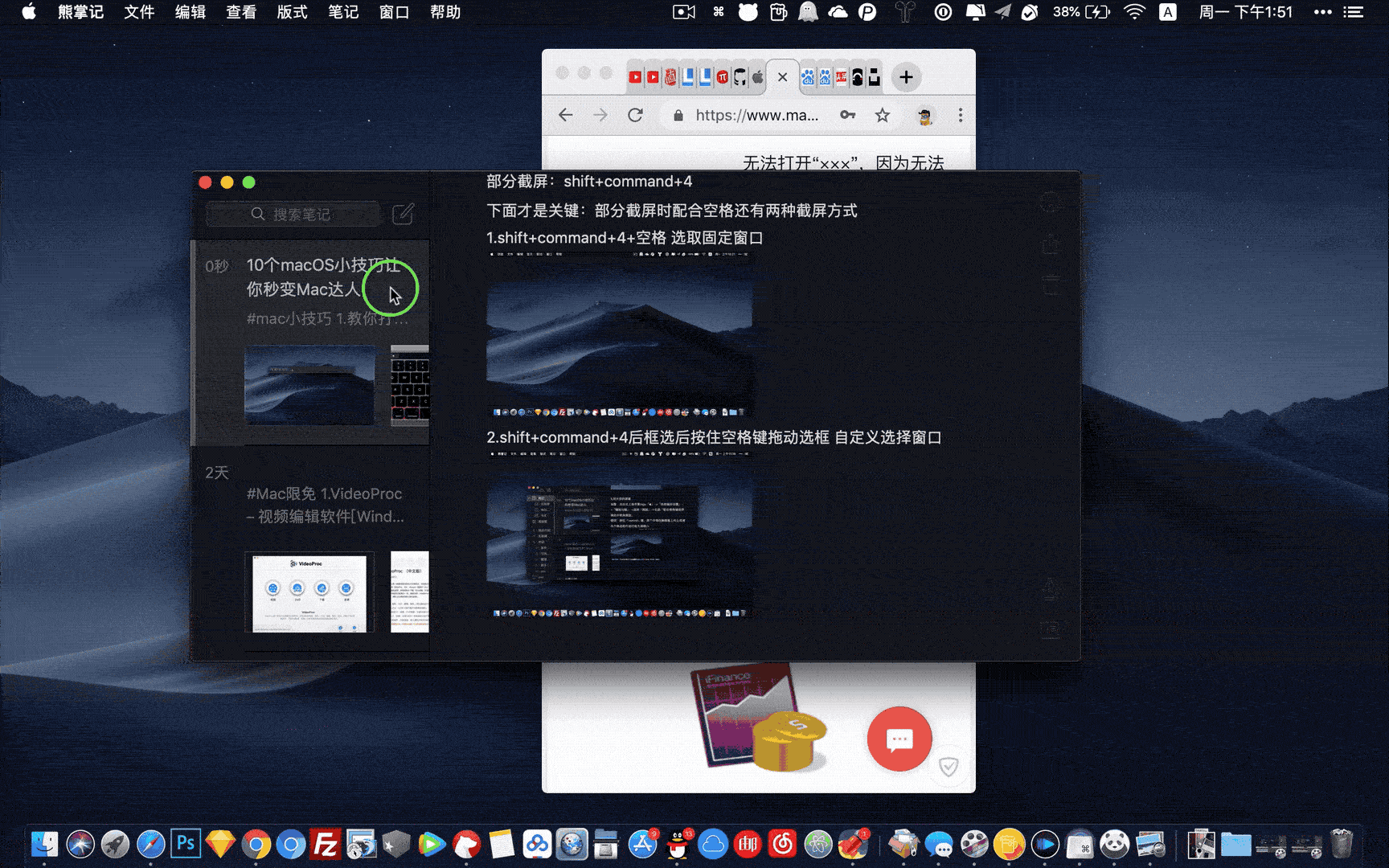Image resolution: width=1389 pixels, height=868 pixels.
Task: Open the note titled 10个macOS小技巧
Action: click(310, 343)
